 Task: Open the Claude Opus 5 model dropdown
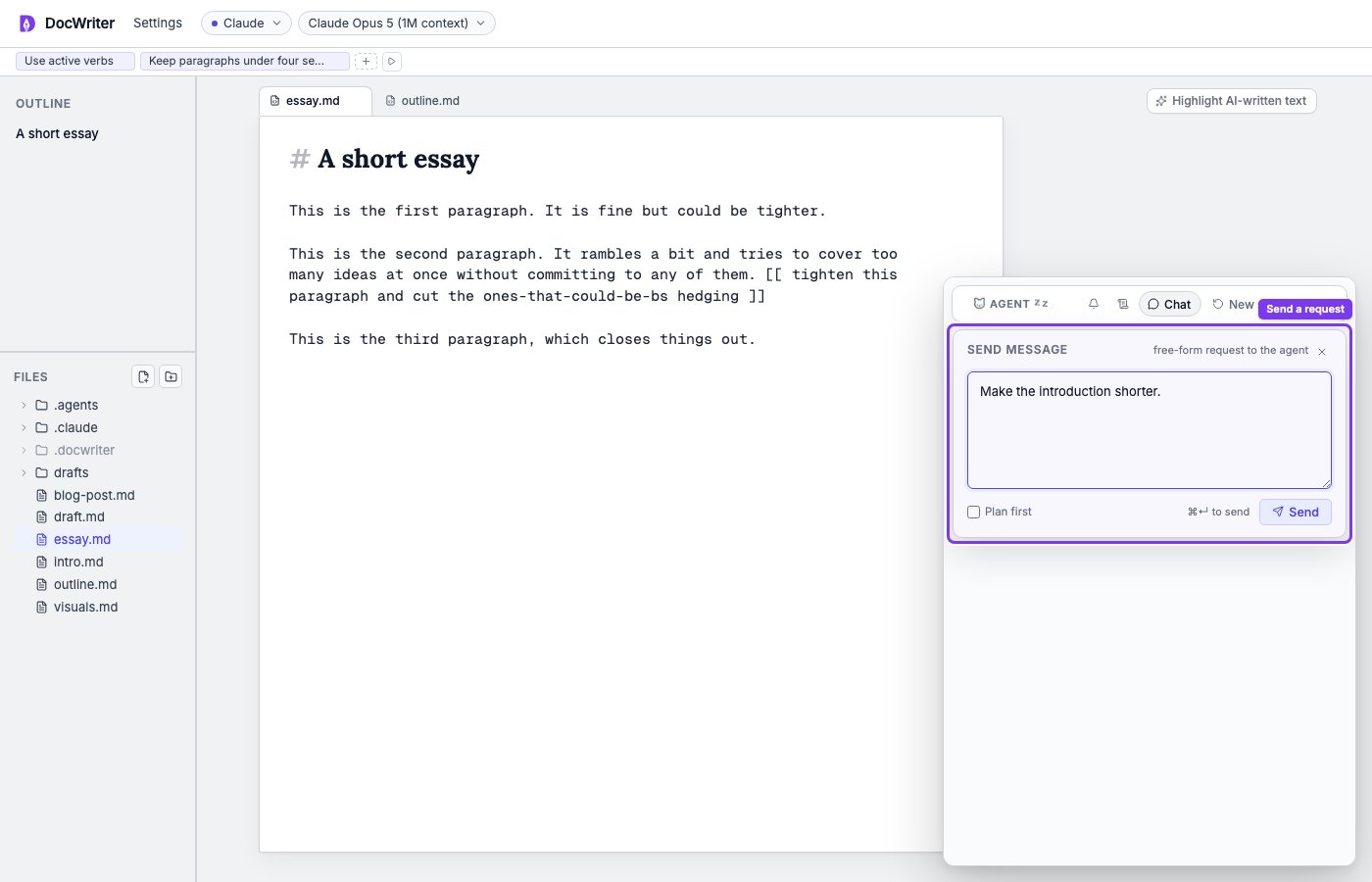(x=396, y=23)
